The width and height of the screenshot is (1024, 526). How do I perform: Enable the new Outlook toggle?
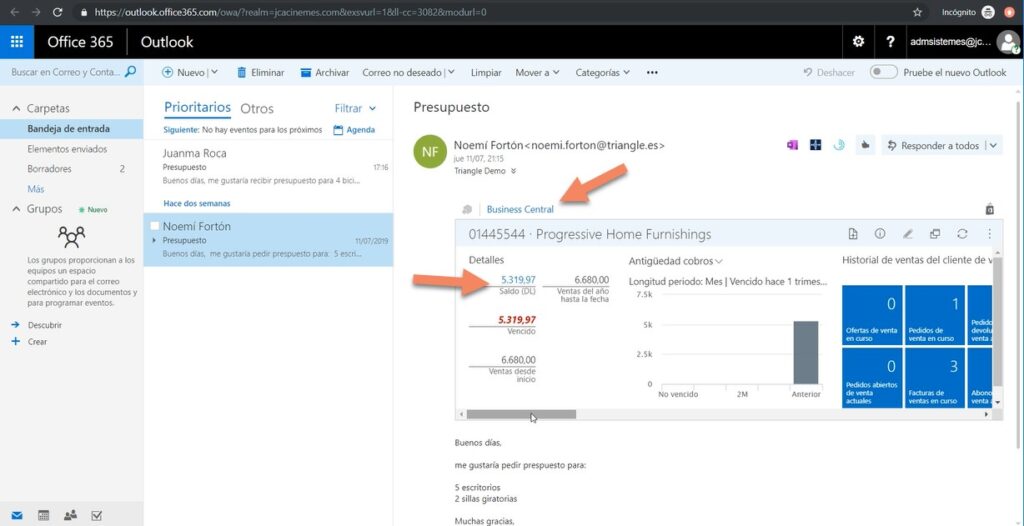click(x=883, y=72)
